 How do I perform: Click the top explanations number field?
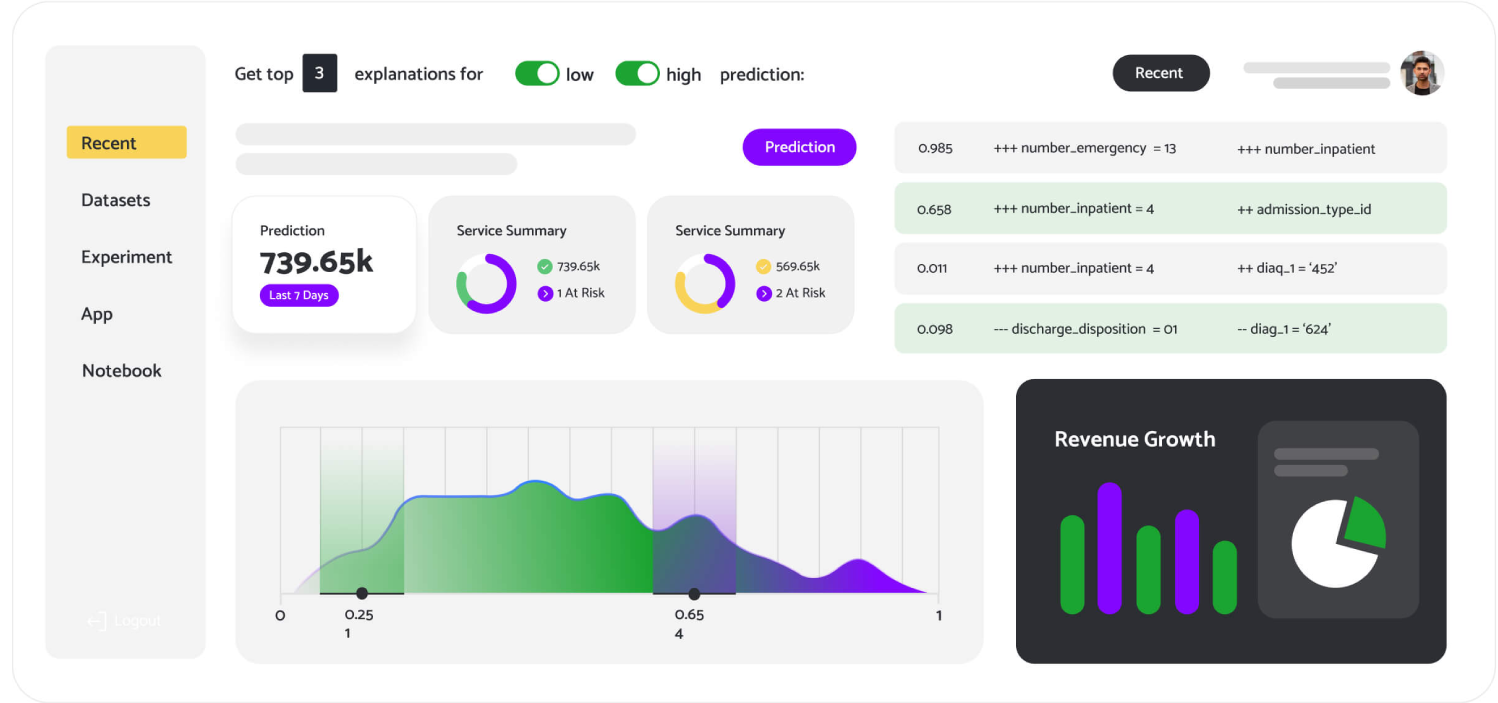(x=320, y=74)
